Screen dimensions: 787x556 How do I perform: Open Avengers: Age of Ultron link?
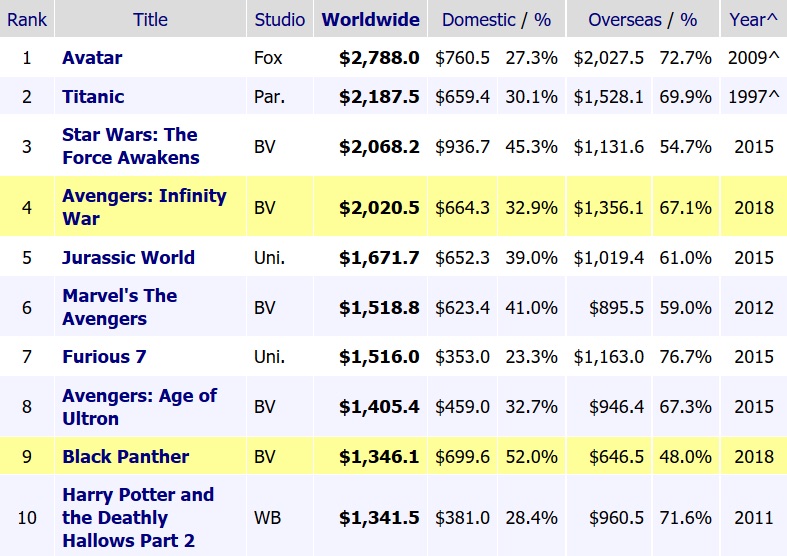point(139,407)
